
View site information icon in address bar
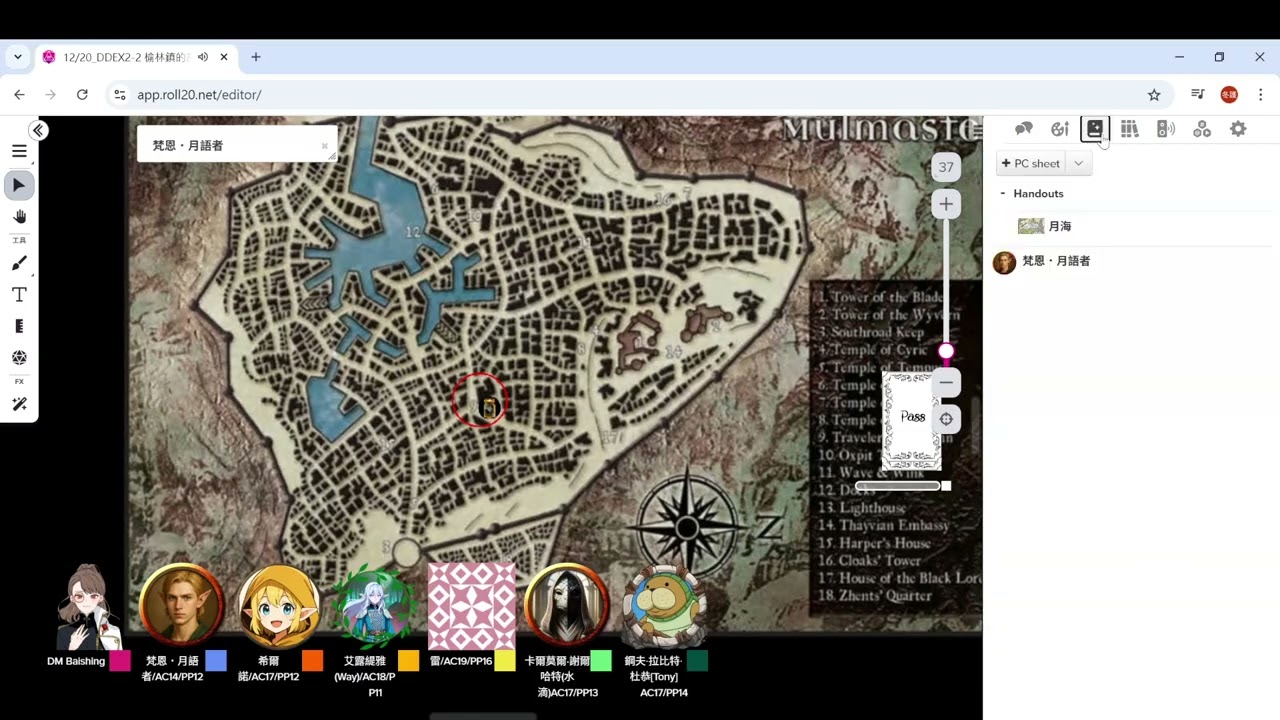pyautogui.click(x=119, y=95)
